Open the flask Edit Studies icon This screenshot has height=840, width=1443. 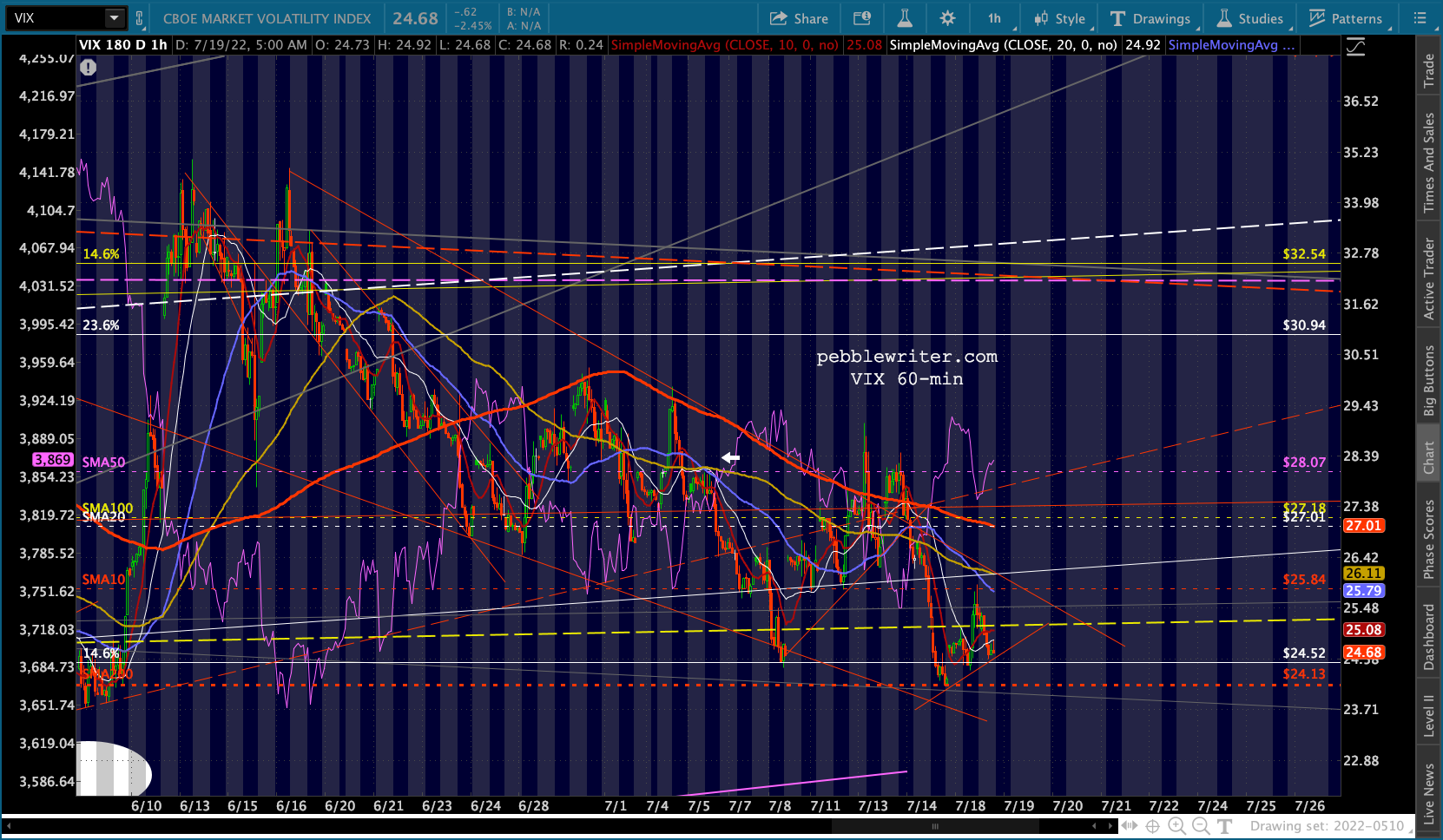[x=905, y=18]
